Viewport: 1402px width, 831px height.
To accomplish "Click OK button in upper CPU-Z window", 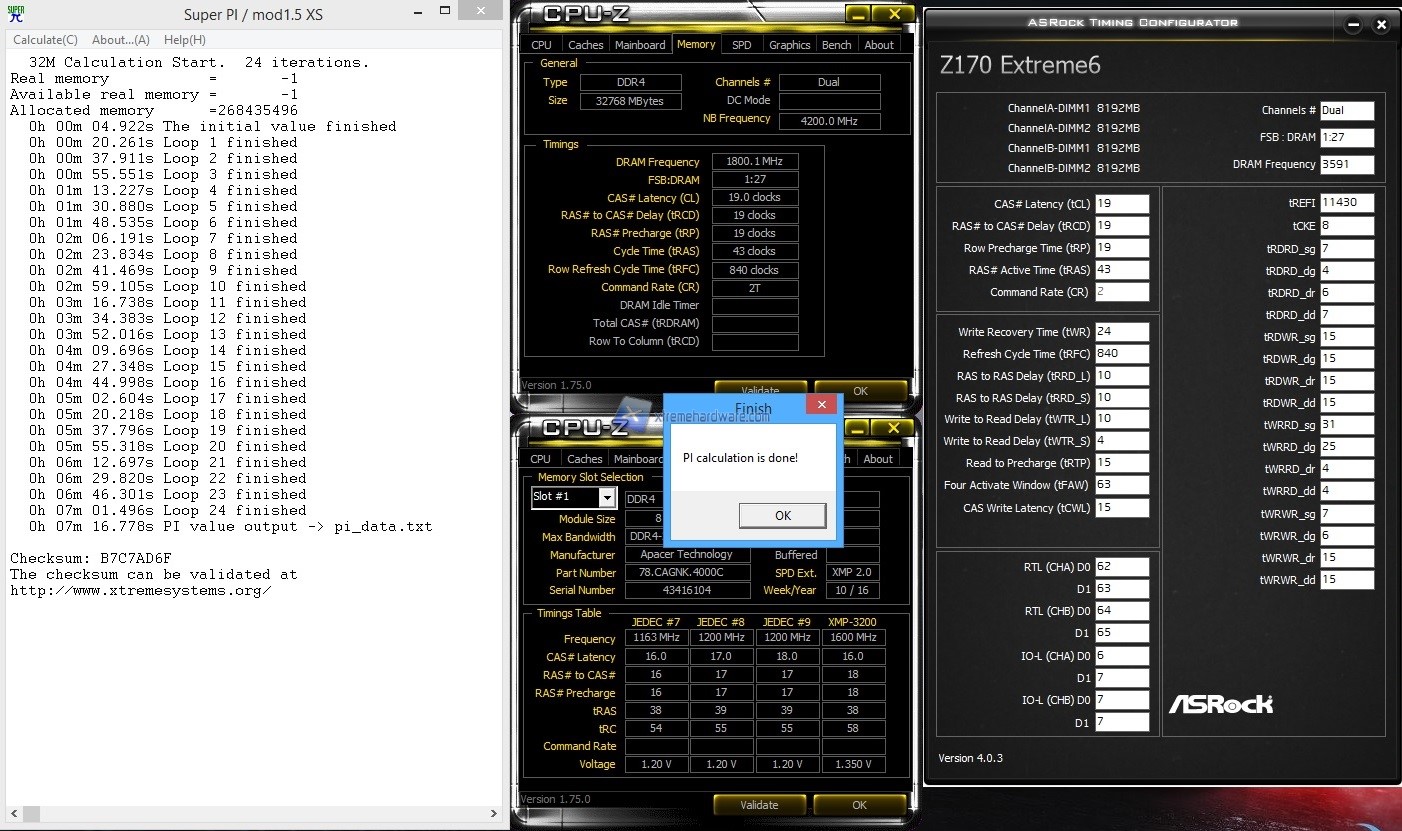I will (x=860, y=391).
